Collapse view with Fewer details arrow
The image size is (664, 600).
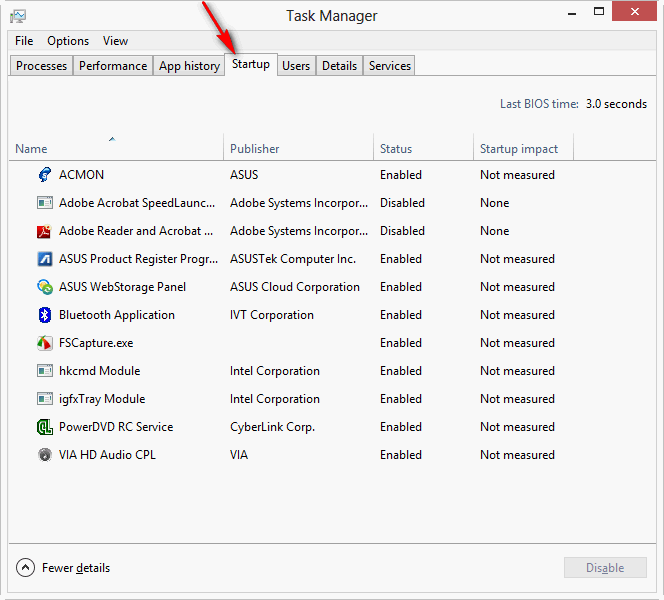point(25,567)
